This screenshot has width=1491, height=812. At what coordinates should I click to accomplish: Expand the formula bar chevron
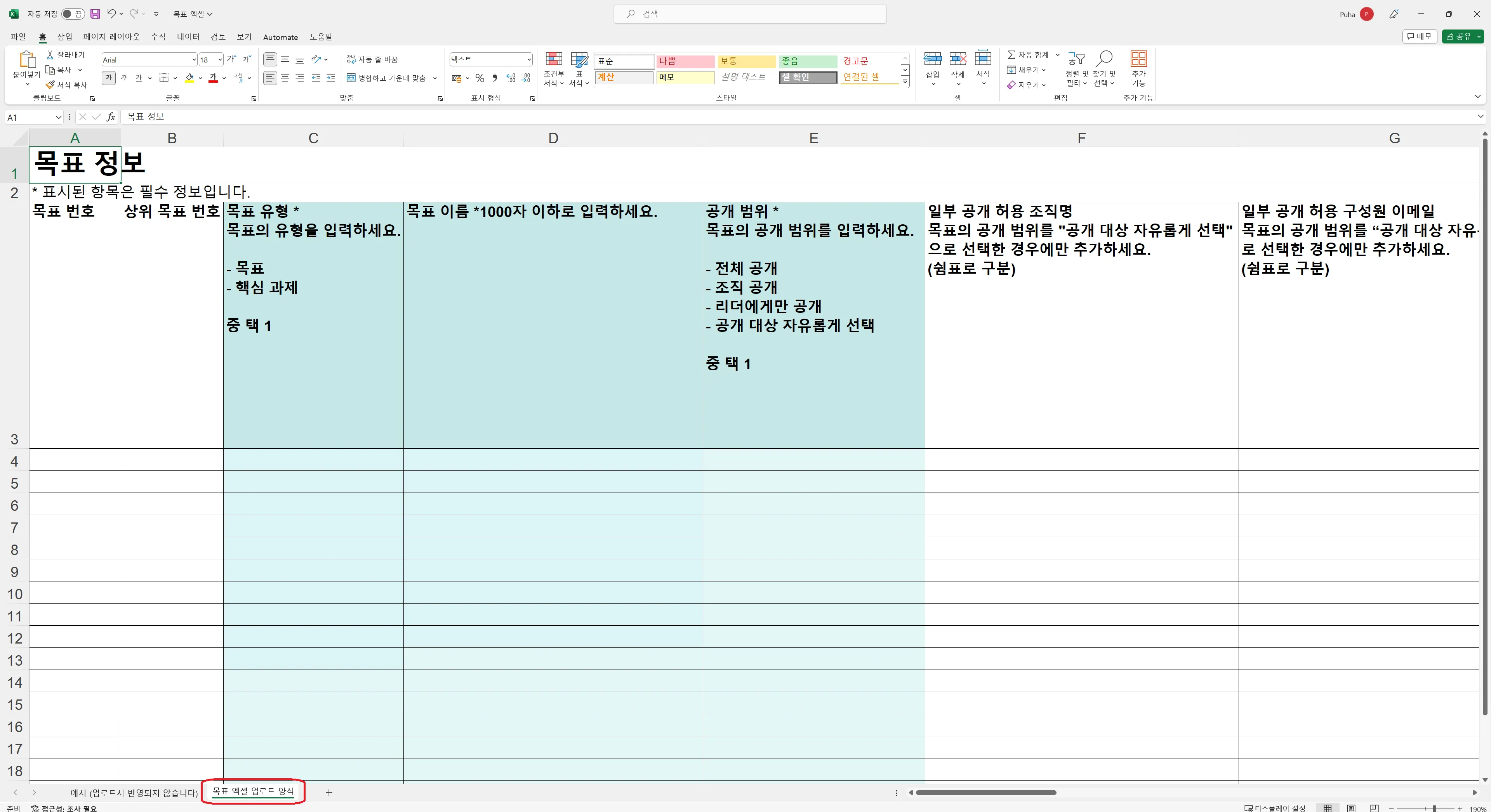[x=1481, y=116]
